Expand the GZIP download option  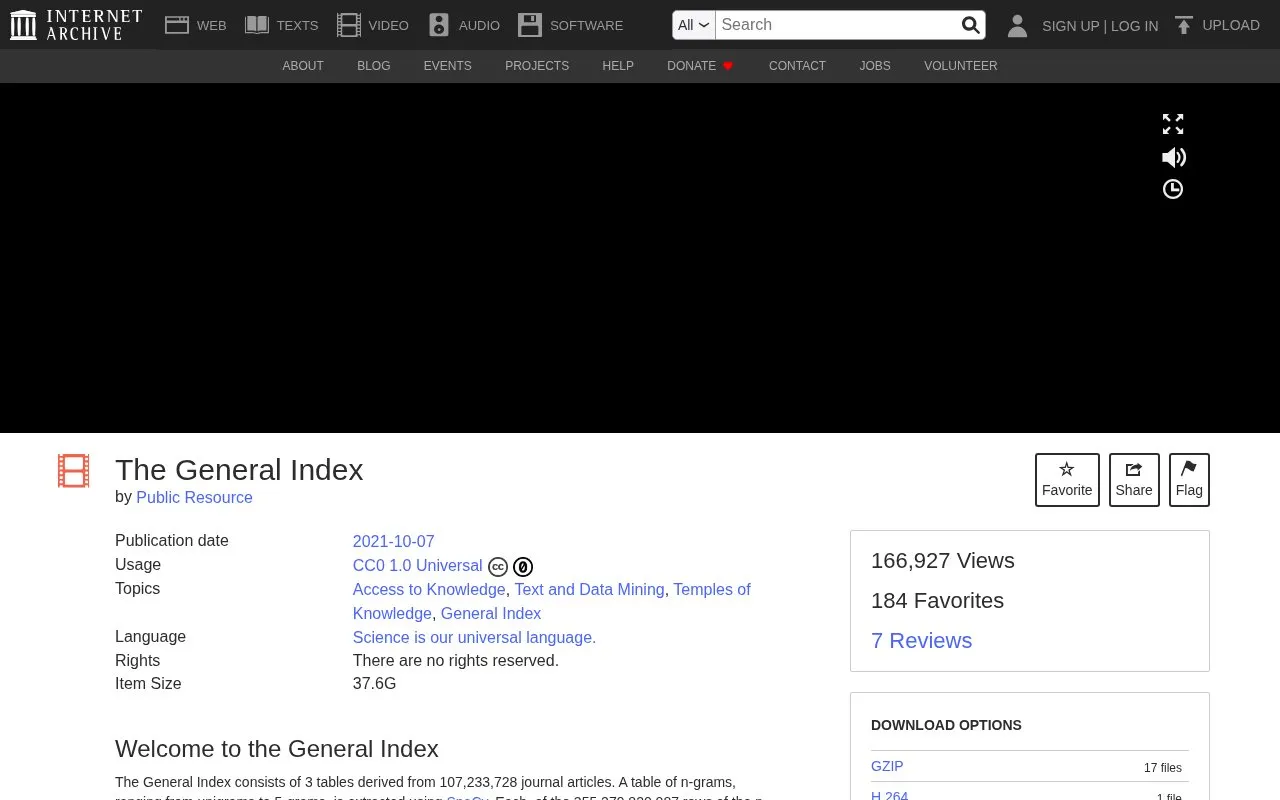point(887,766)
